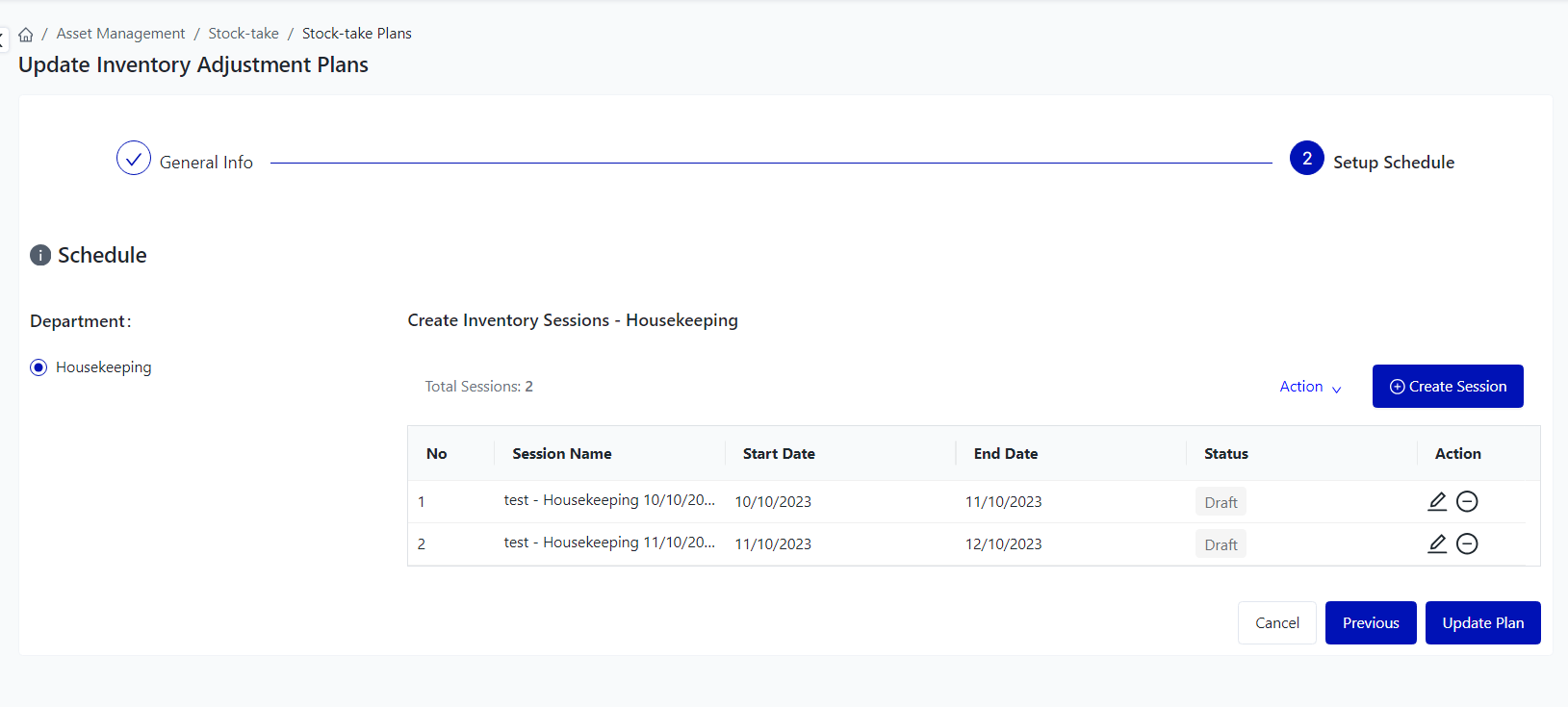Open Asset Management breadcrumb link

120,34
